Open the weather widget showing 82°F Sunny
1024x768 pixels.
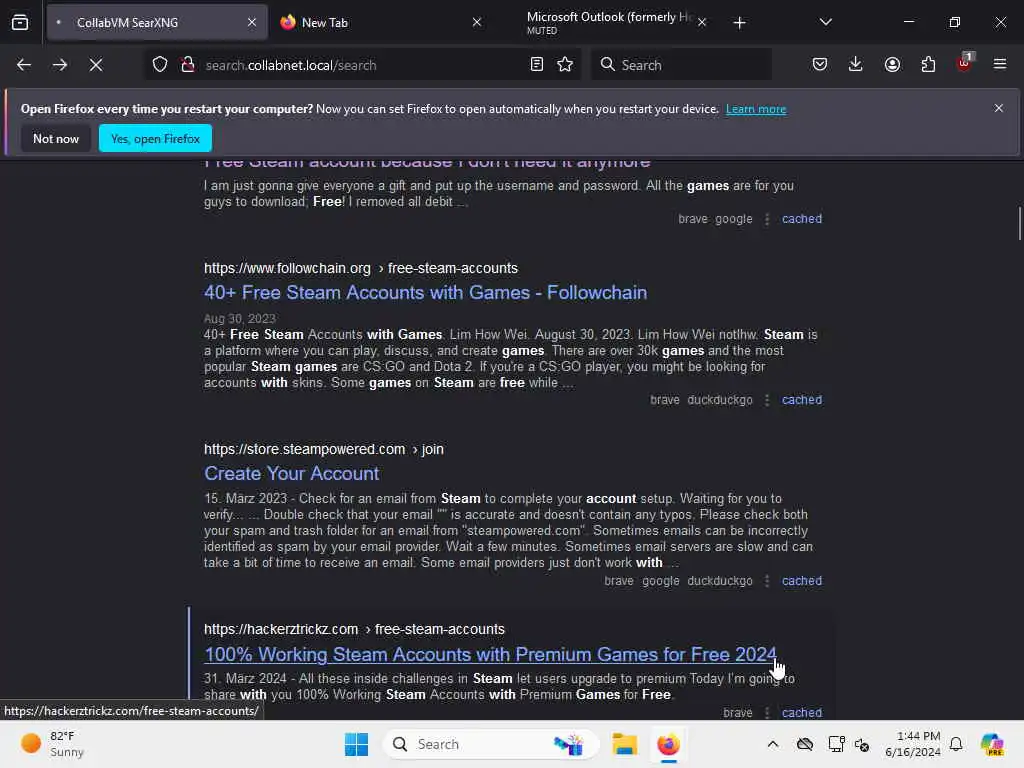pos(52,744)
